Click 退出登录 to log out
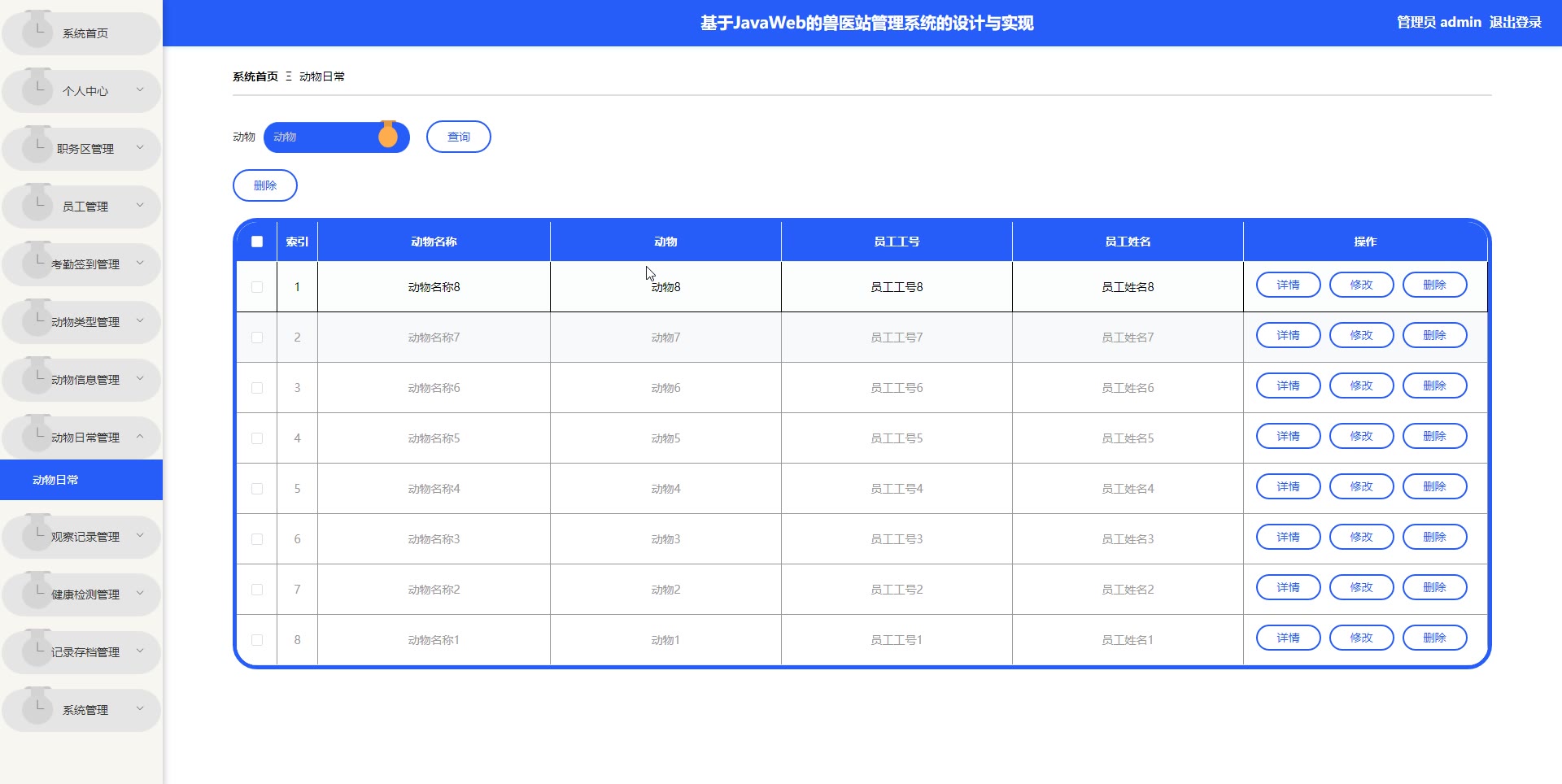Screen dimensions: 1562x784 (1515, 23)
